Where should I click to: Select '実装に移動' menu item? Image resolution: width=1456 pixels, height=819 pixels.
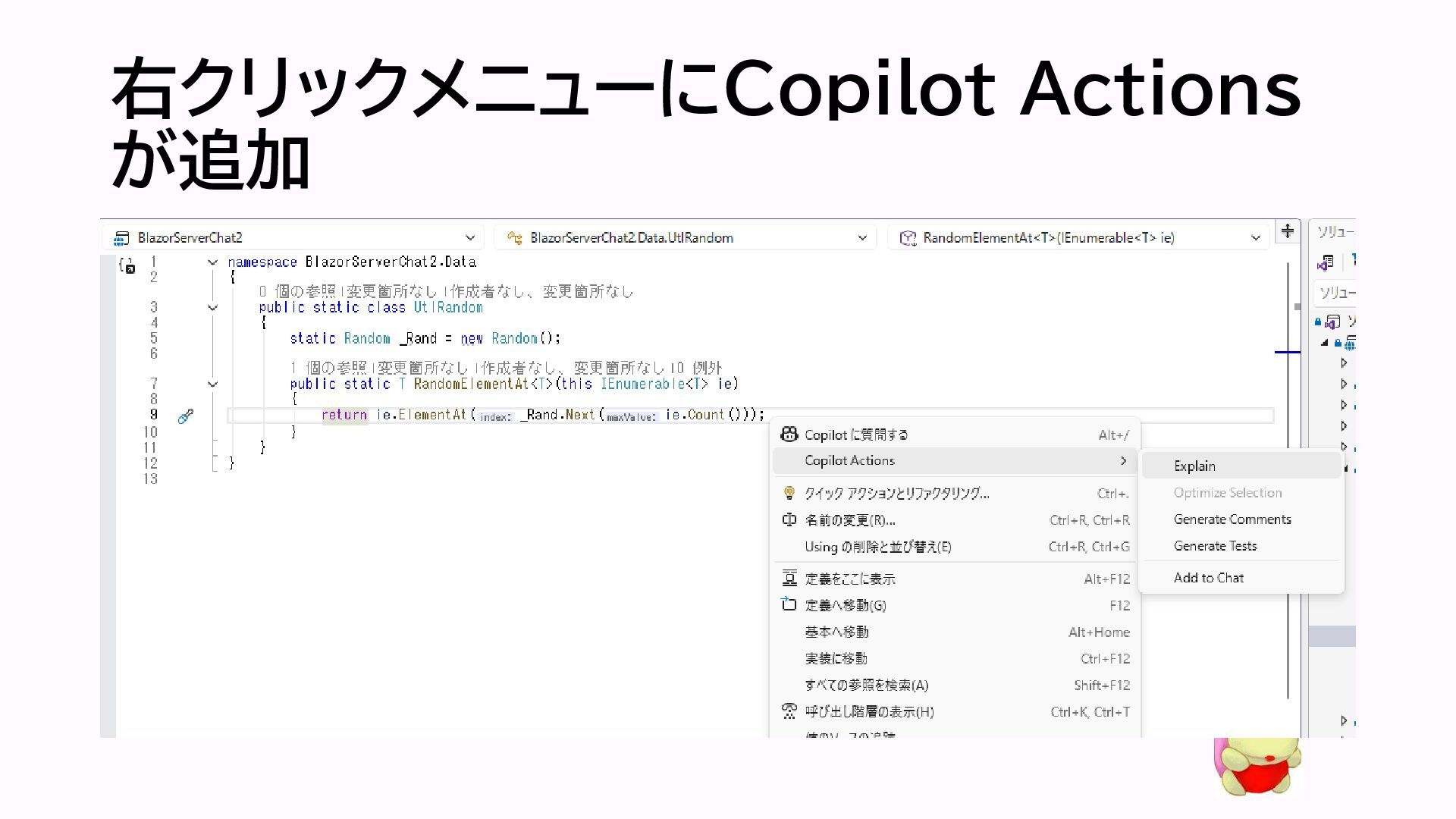tap(955, 658)
